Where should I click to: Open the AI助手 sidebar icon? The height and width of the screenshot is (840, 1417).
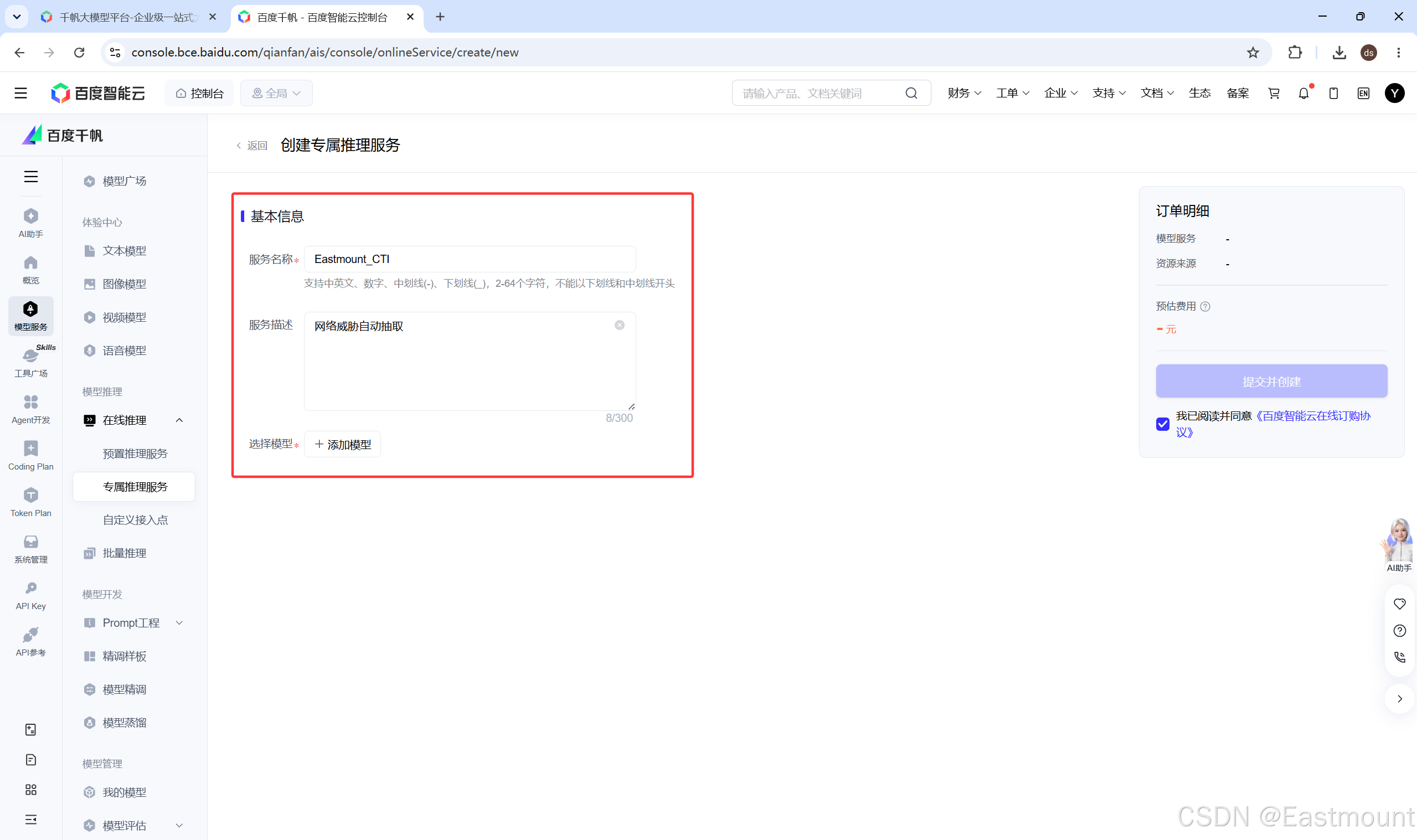tap(30, 223)
